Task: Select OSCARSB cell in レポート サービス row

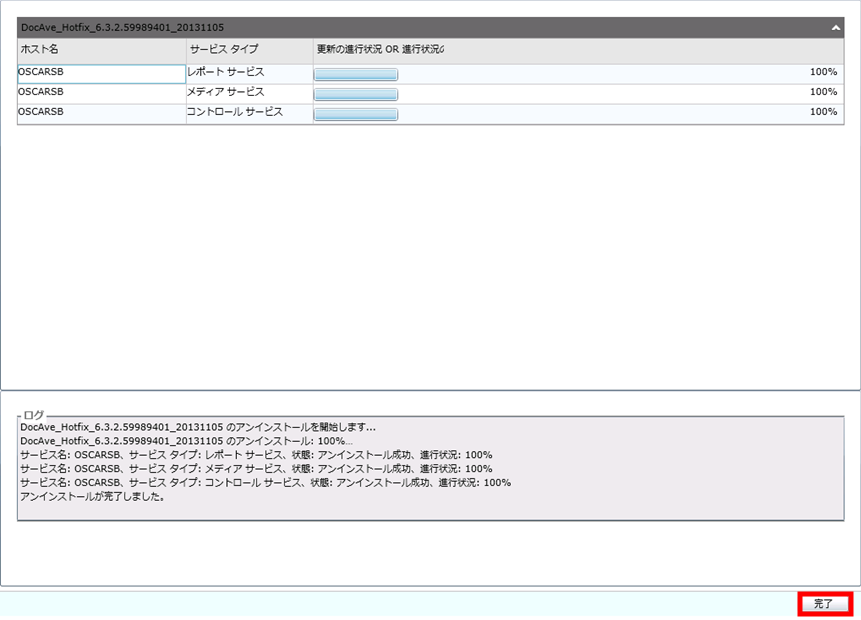Action: click(102, 74)
